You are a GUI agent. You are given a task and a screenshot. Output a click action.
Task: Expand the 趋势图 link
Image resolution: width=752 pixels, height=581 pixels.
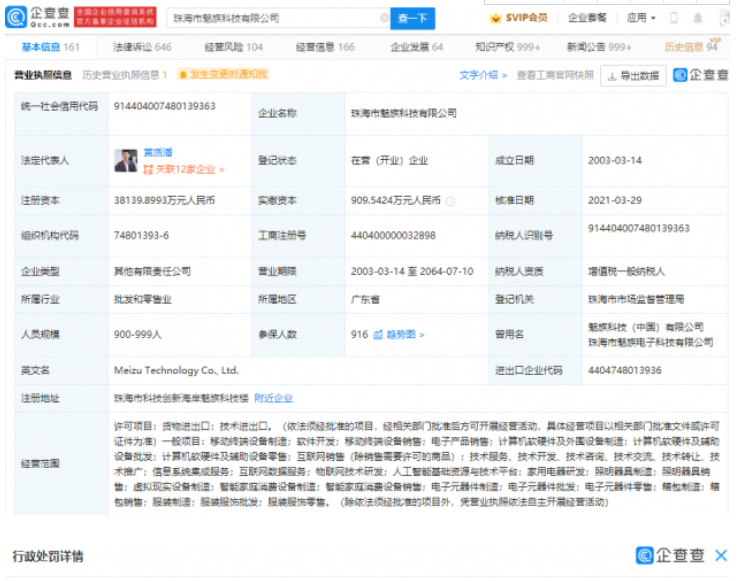tap(405, 334)
